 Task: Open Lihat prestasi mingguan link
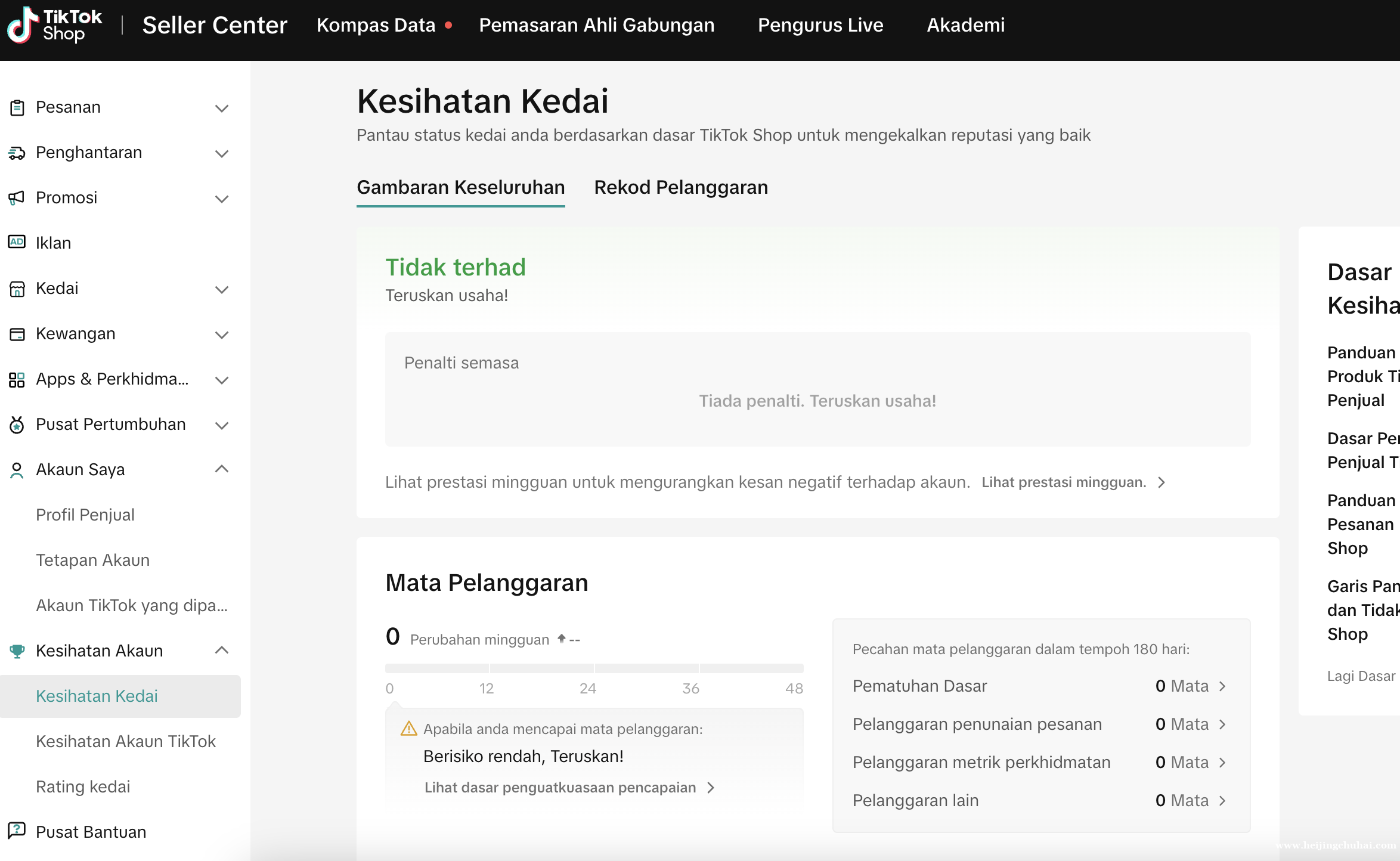[1064, 482]
